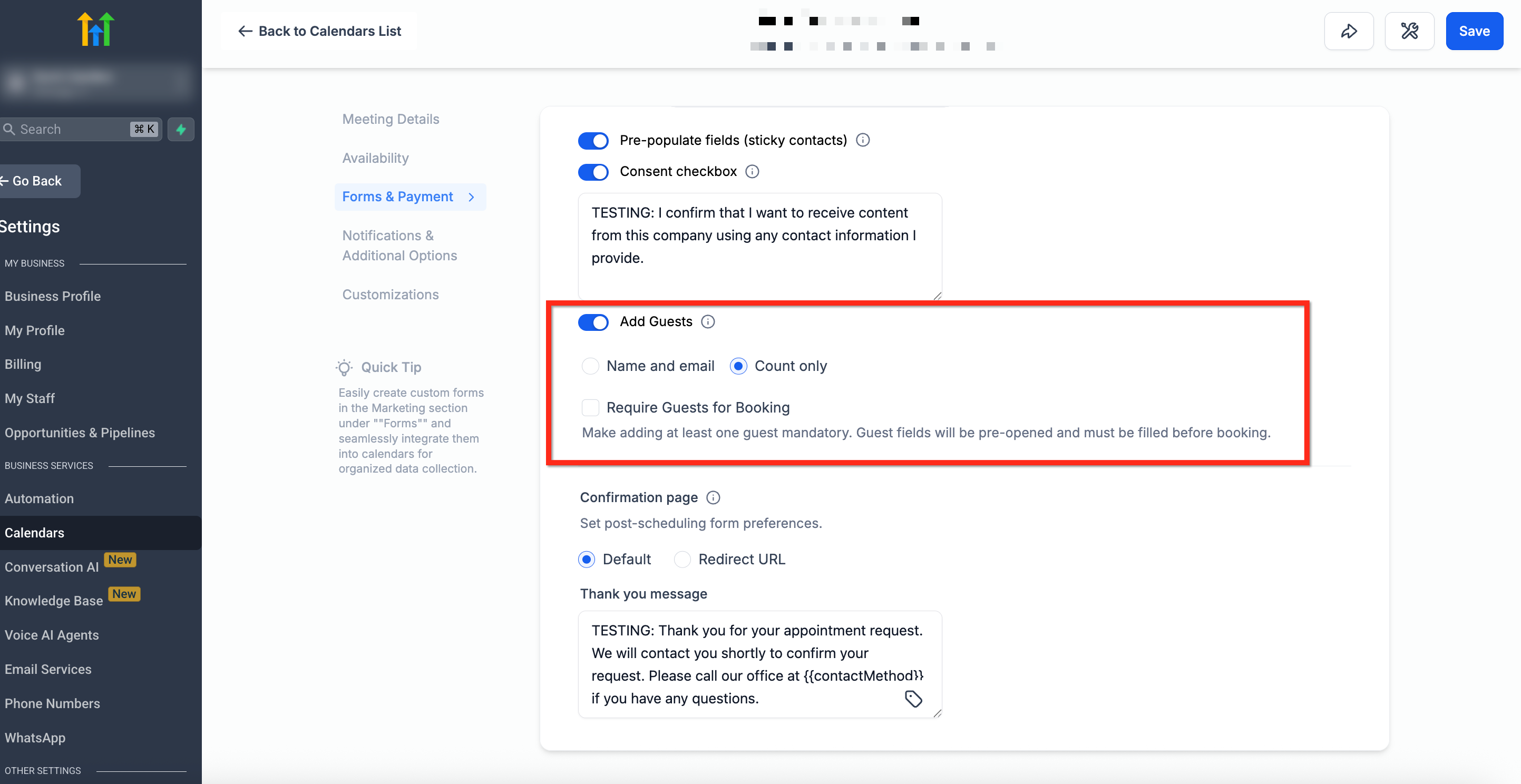Image resolution: width=1521 pixels, height=784 pixels.
Task: Click info icon next to Confirmation page
Action: [713, 498]
